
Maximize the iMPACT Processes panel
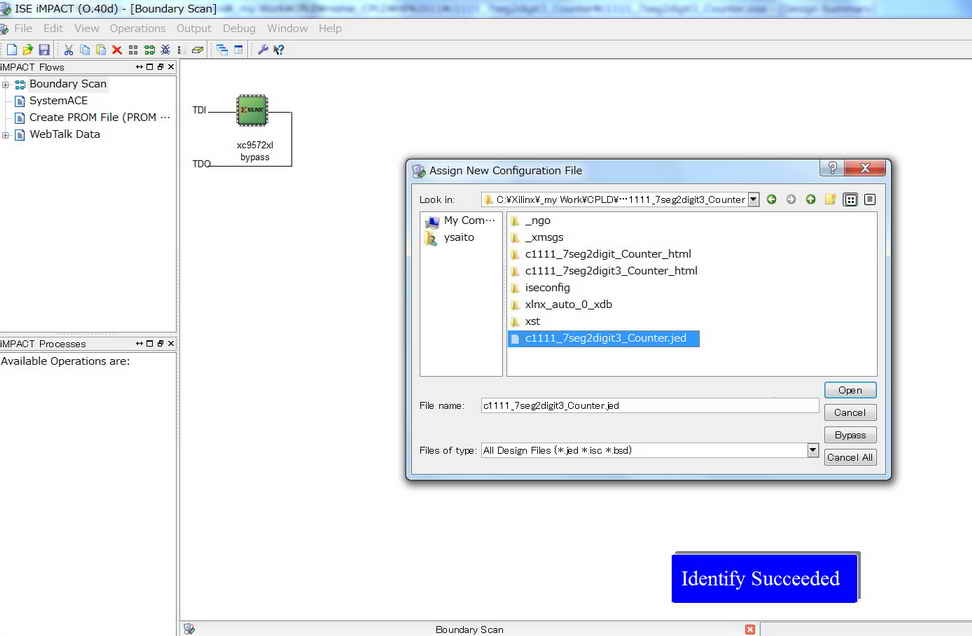tap(149, 343)
